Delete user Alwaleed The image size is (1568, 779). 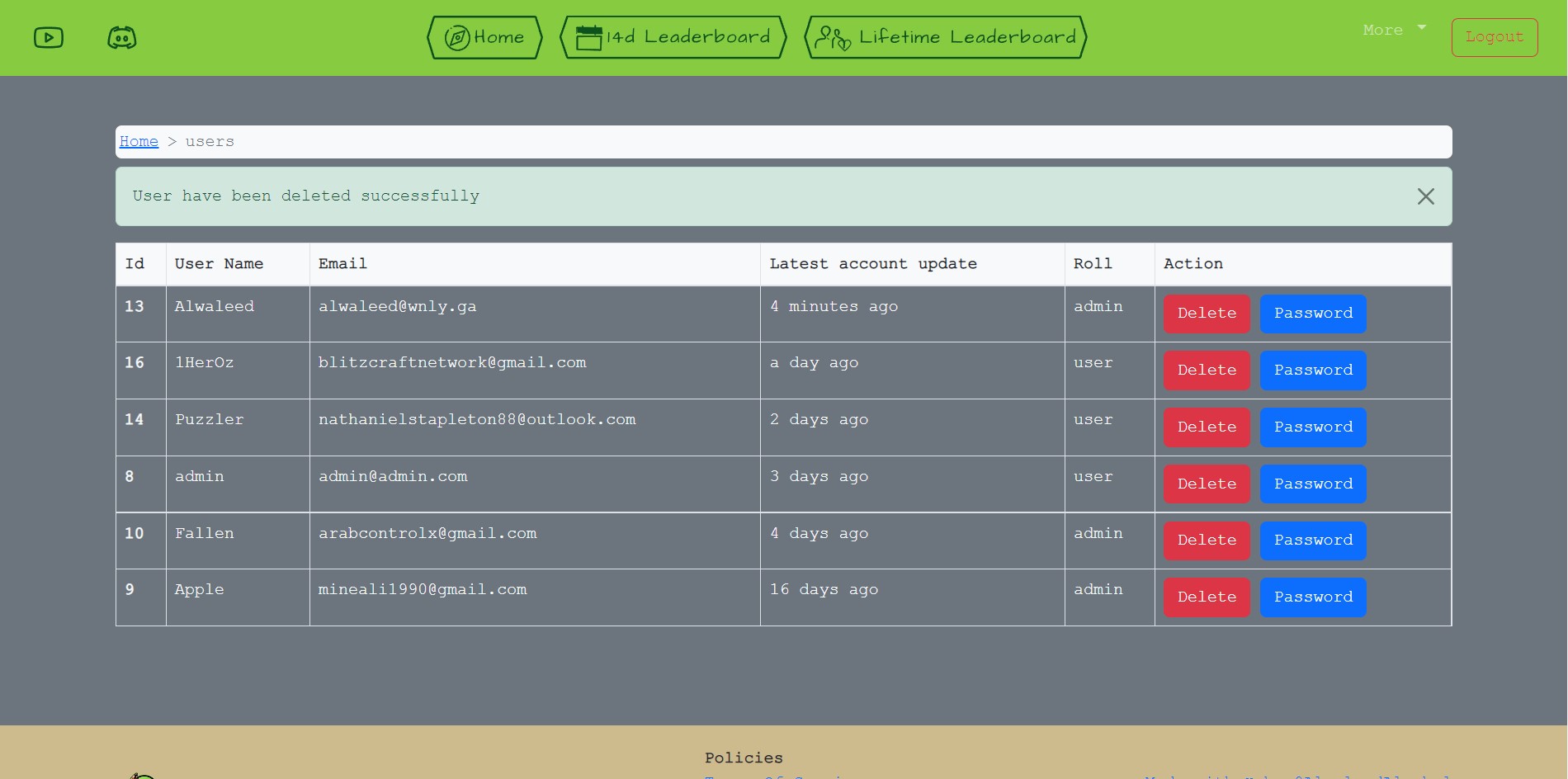(x=1207, y=314)
